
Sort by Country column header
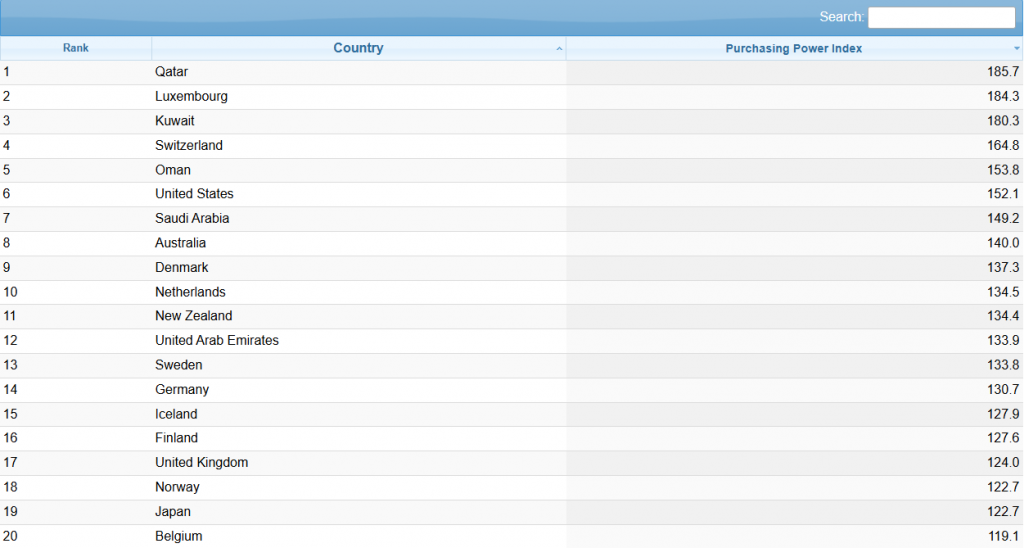coord(359,48)
